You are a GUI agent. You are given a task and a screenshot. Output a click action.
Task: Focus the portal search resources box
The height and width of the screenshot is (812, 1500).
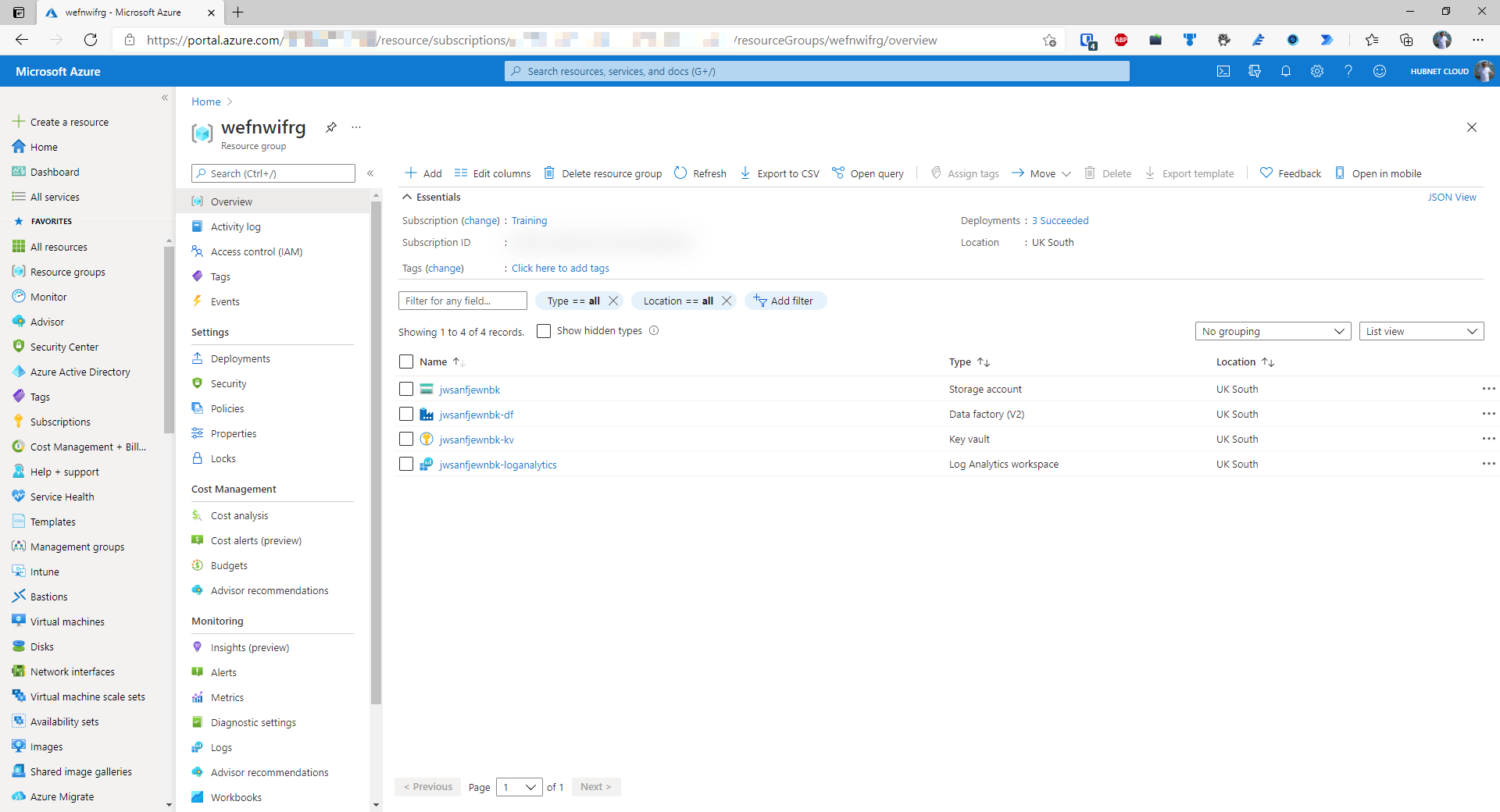pos(816,71)
